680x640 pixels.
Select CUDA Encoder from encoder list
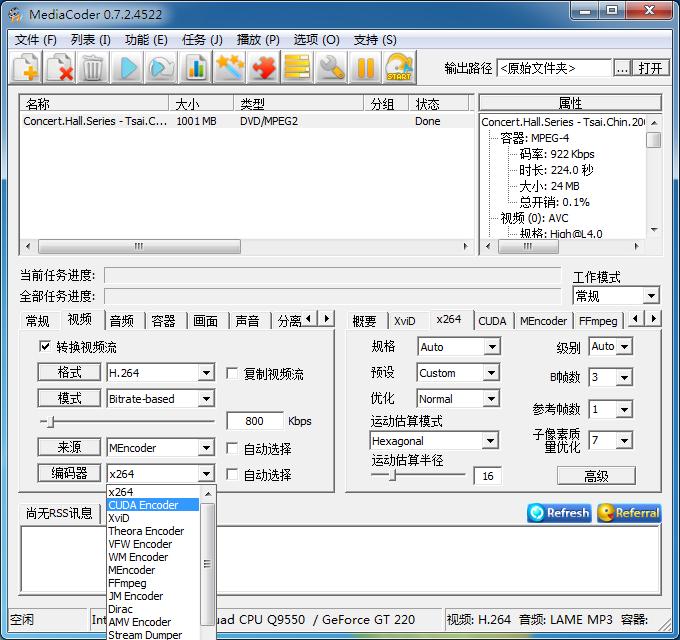pos(144,505)
